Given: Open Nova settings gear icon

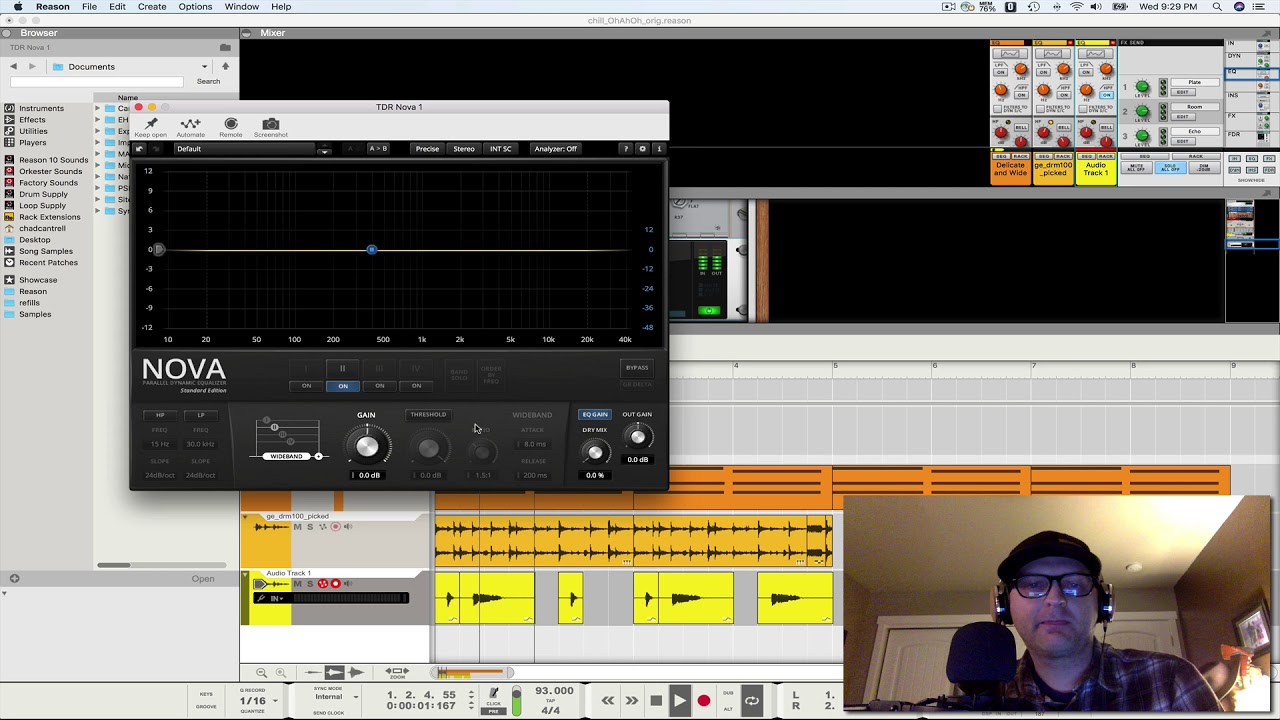Looking at the screenshot, I should point(642,149).
